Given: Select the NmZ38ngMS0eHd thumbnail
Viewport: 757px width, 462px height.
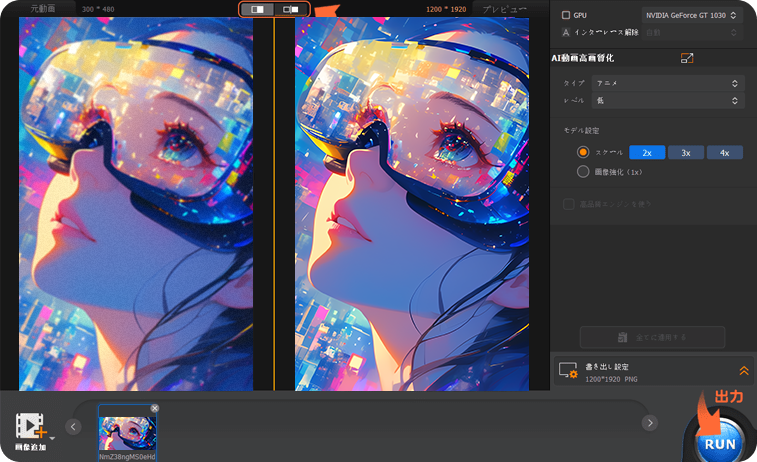Looking at the screenshot, I should tap(127, 433).
